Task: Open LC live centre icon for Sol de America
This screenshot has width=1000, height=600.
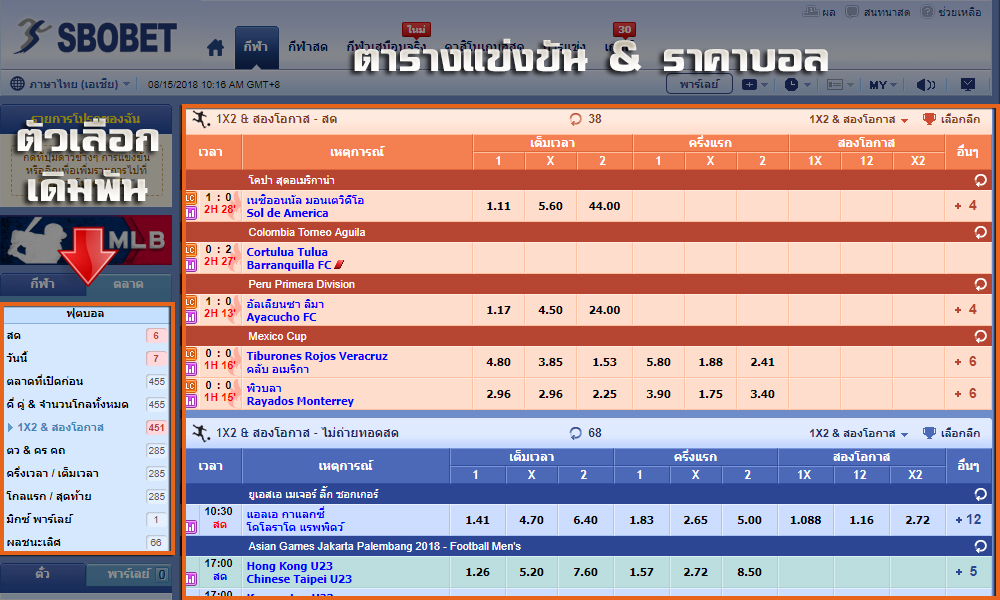Action: 191,198
